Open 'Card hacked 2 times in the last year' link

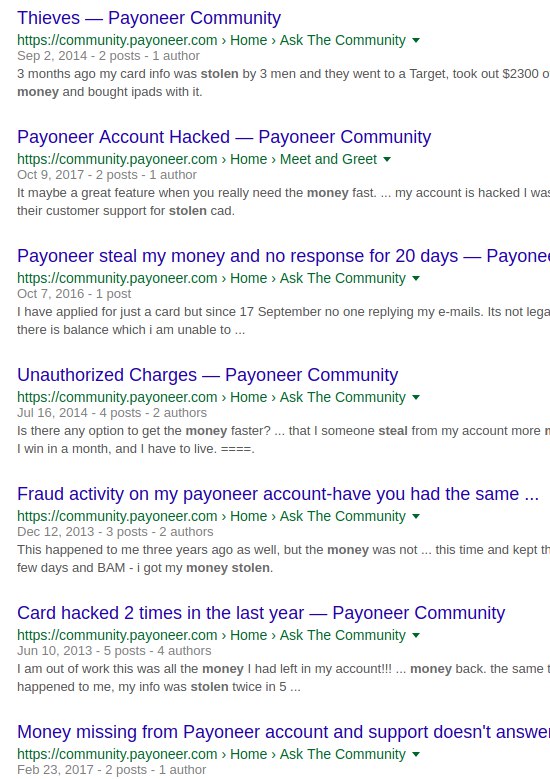click(x=261, y=613)
